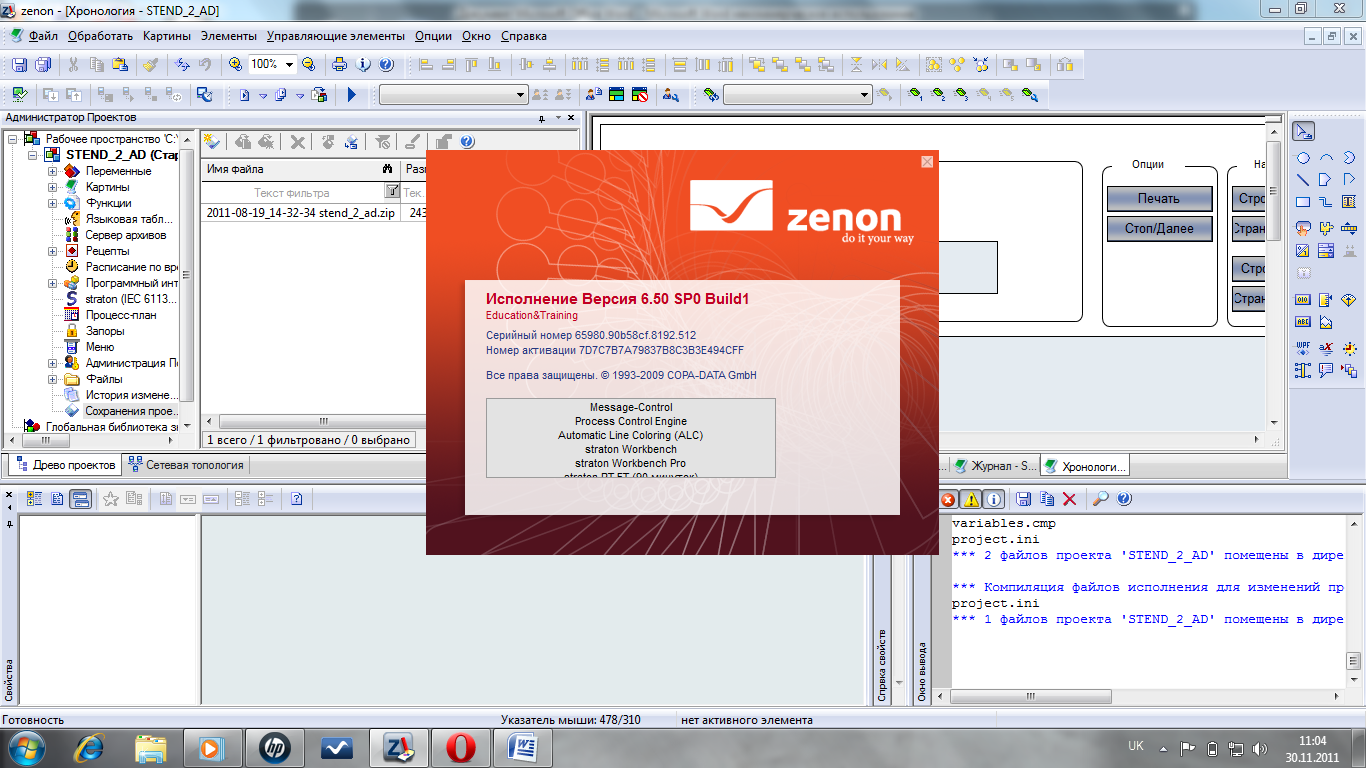Select the arrow pointer tool in the elements palette
Image resolution: width=1366 pixels, height=768 pixels.
click(x=1304, y=132)
